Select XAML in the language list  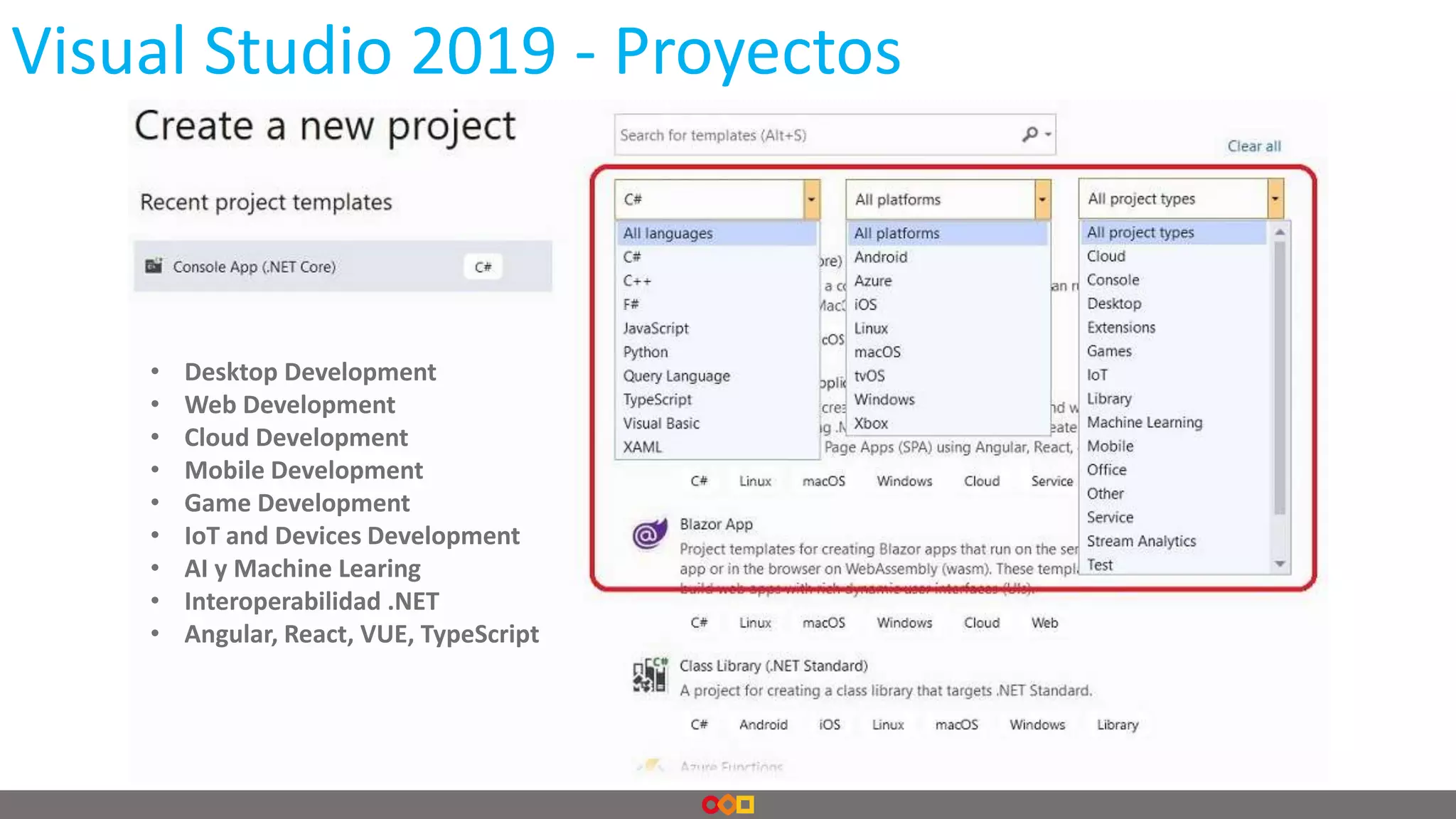point(717,447)
